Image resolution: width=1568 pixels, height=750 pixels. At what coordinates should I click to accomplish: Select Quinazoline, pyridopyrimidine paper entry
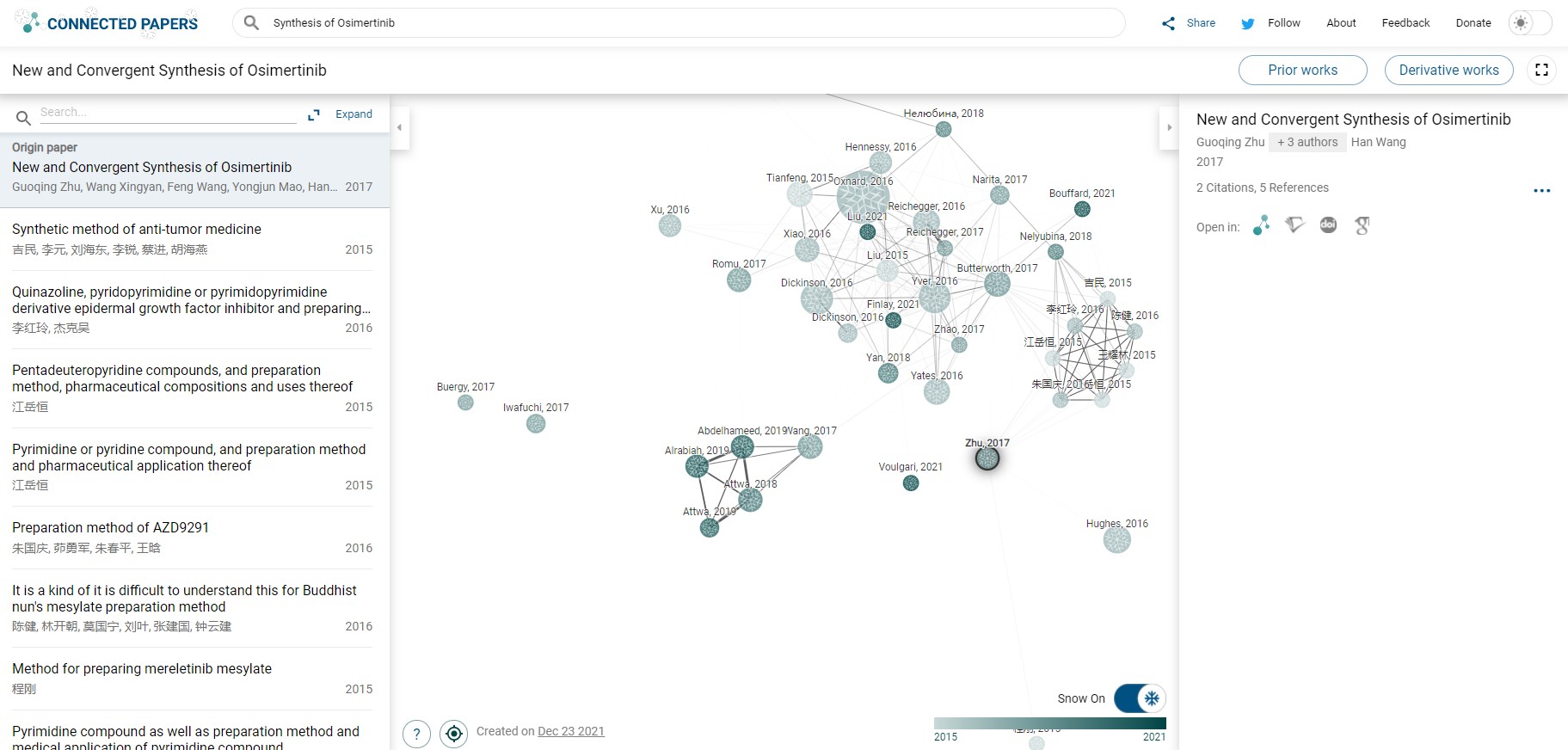pos(194,310)
